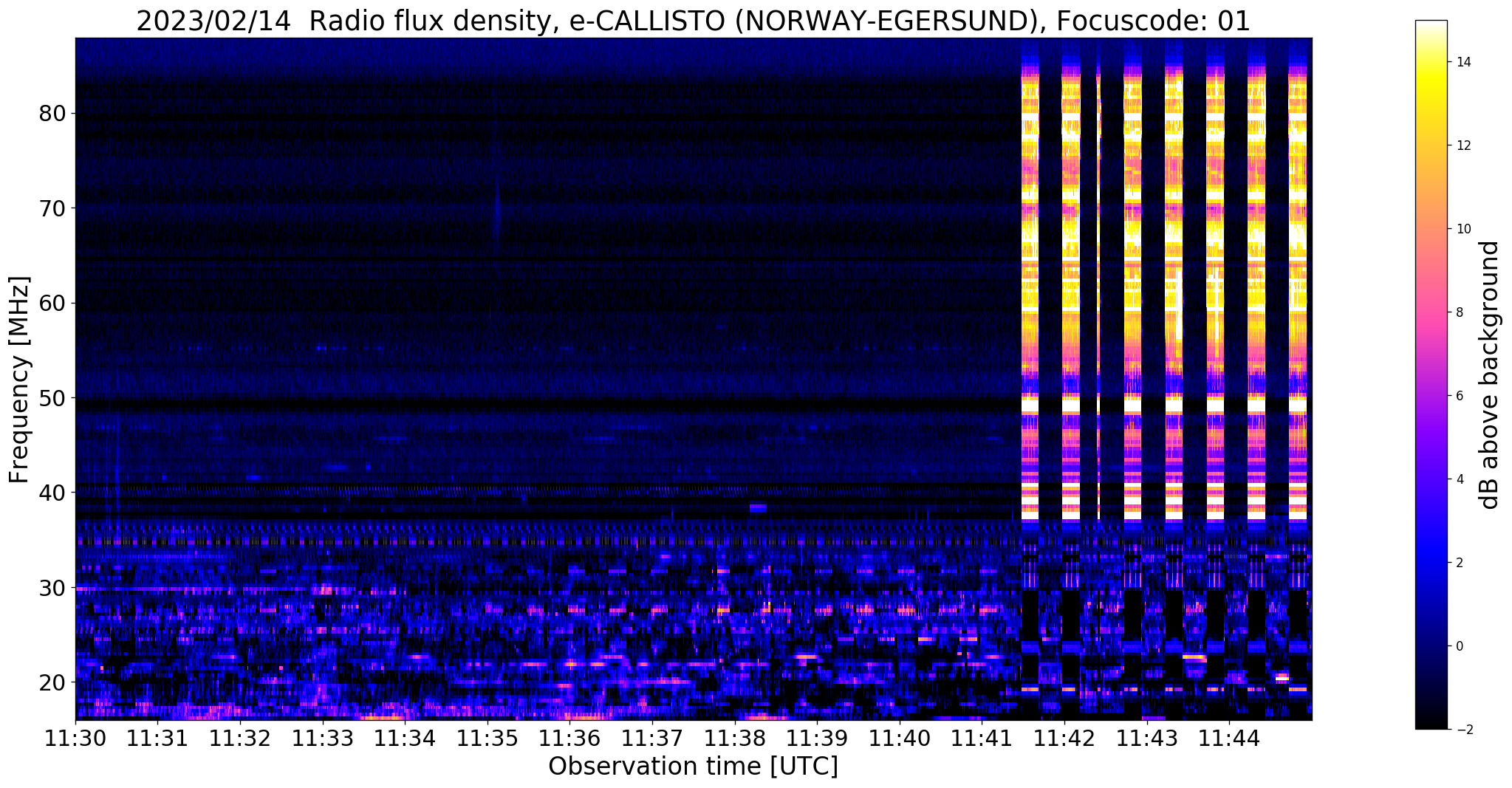Viewport: 1512px width, 788px height.
Task: Click the 30 MHz frequency tick label
Action: coord(52,587)
